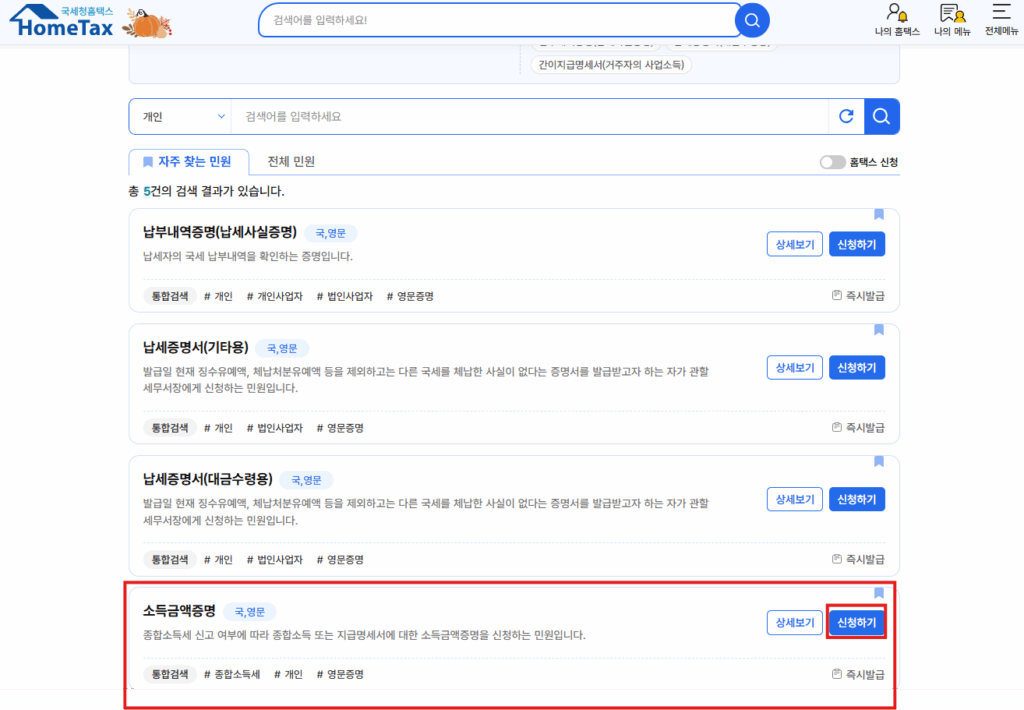Open the 전체메뉴 hamburger icon
The image size is (1024, 710).
[x=1001, y=20]
